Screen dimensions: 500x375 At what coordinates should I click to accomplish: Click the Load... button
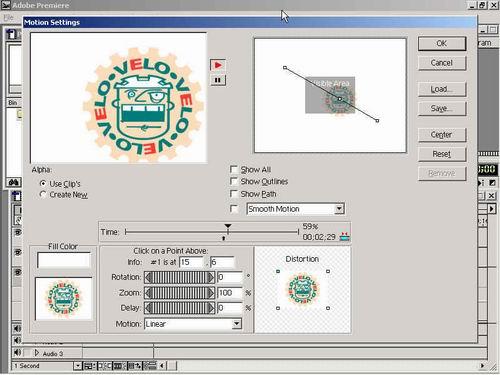click(x=442, y=89)
